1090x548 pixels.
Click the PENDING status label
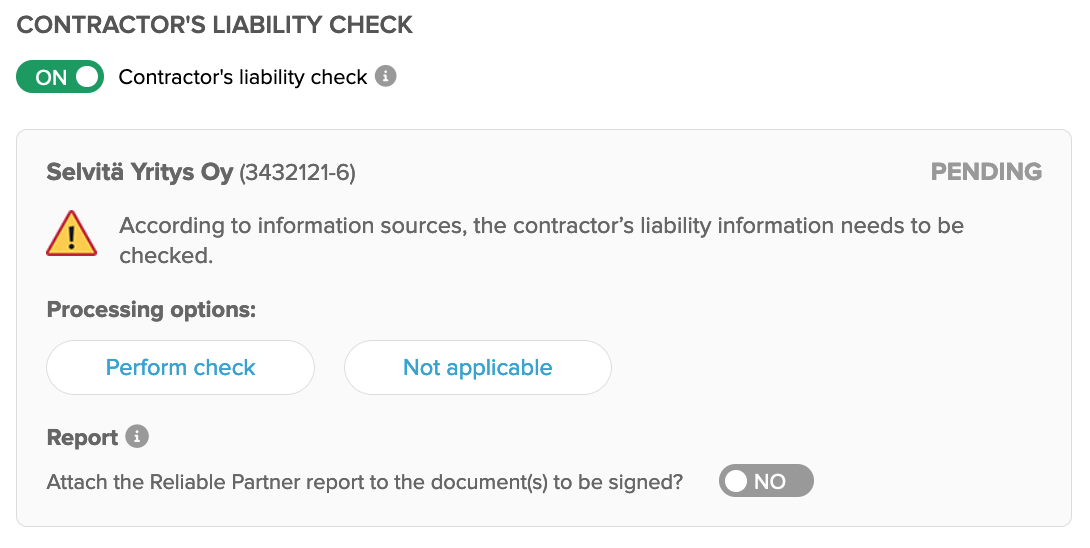(x=986, y=172)
